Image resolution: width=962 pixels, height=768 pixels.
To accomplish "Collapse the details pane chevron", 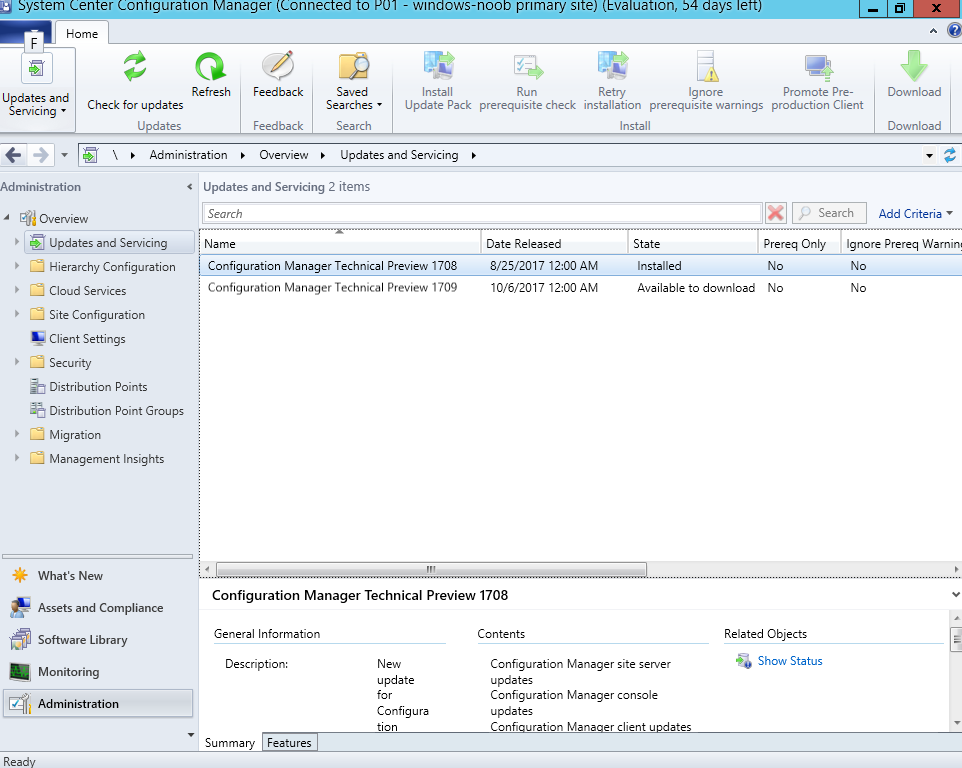I will pos(955,594).
